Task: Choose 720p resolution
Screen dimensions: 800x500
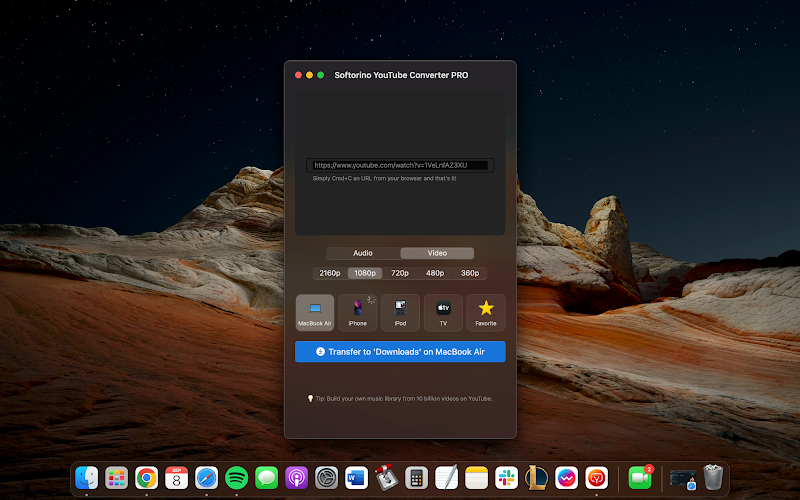Action: pos(400,273)
